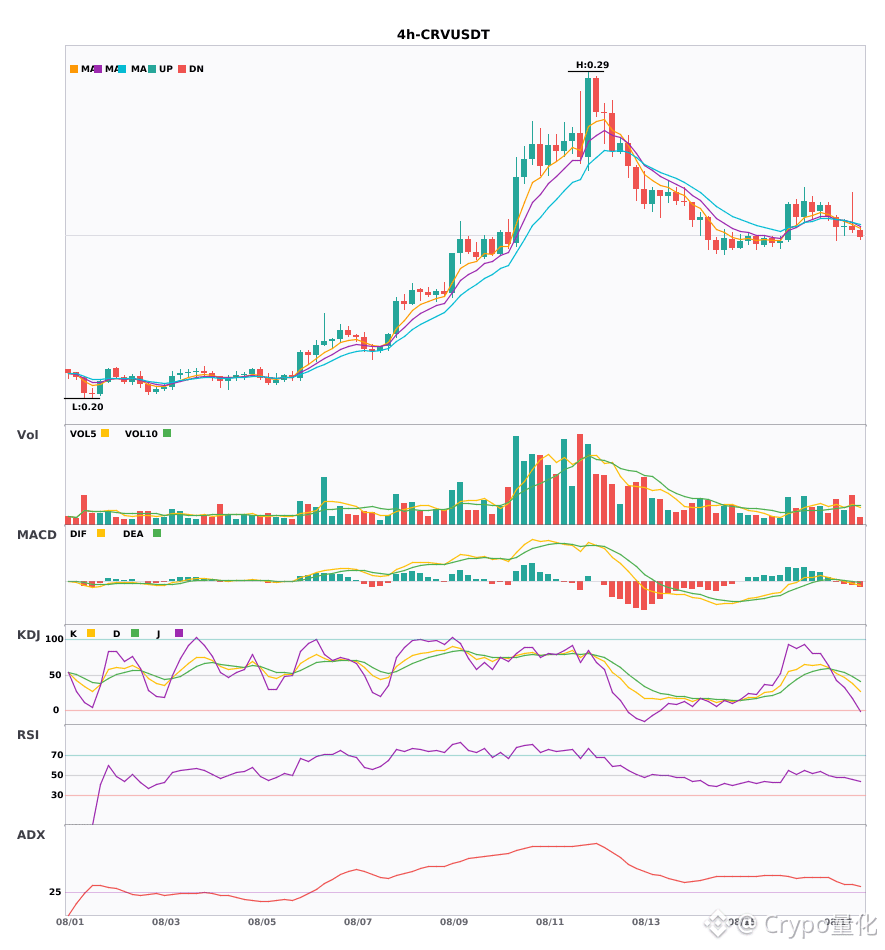Click the L:0.20 low price label
The width and height of the screenshot is (885, 950).
[87, 407]
